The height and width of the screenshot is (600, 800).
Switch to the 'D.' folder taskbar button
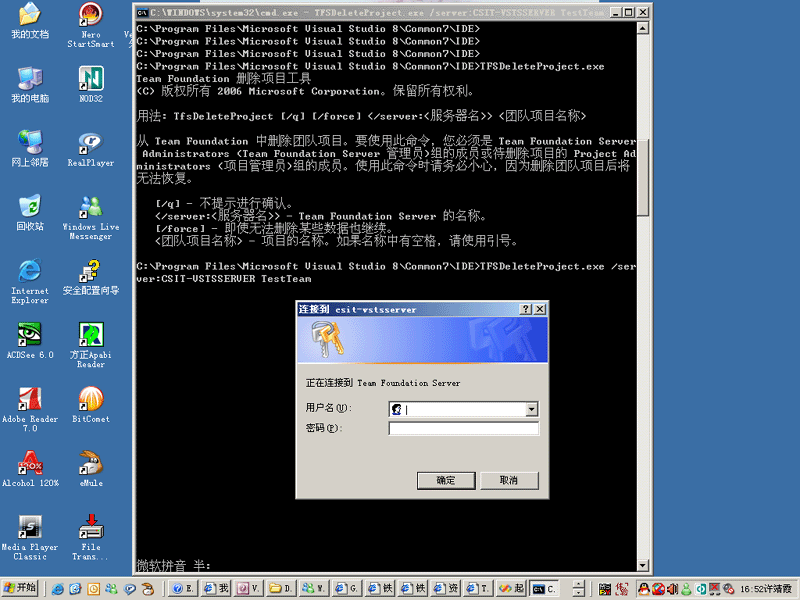[x=281, y=589]
